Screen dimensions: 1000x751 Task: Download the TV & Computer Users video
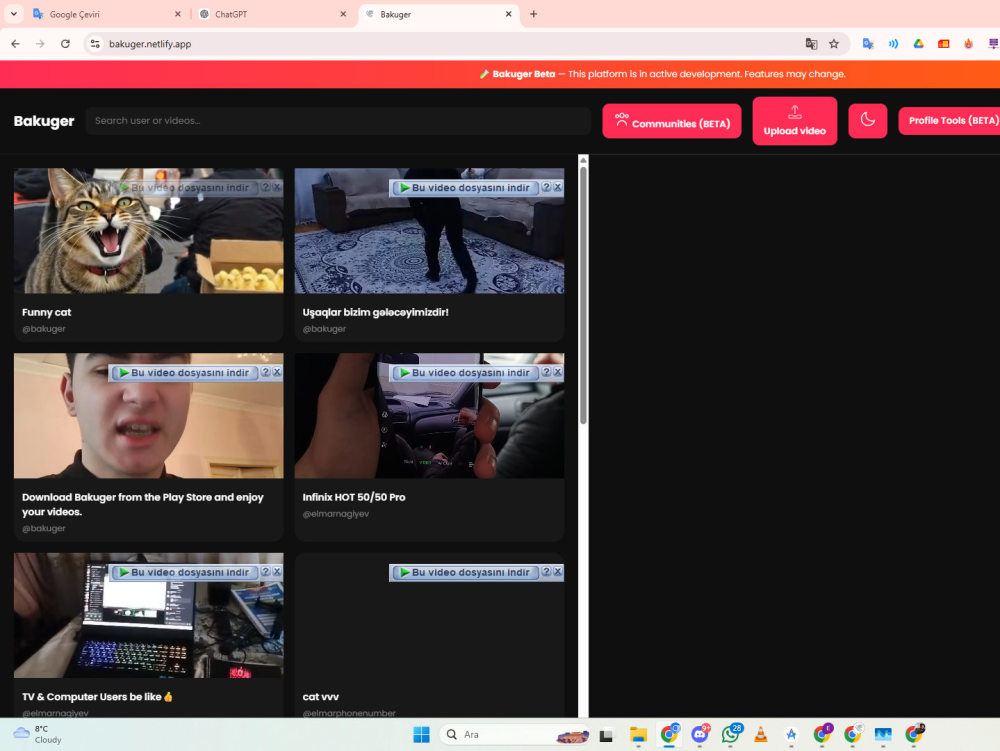[x=184, y=572]
